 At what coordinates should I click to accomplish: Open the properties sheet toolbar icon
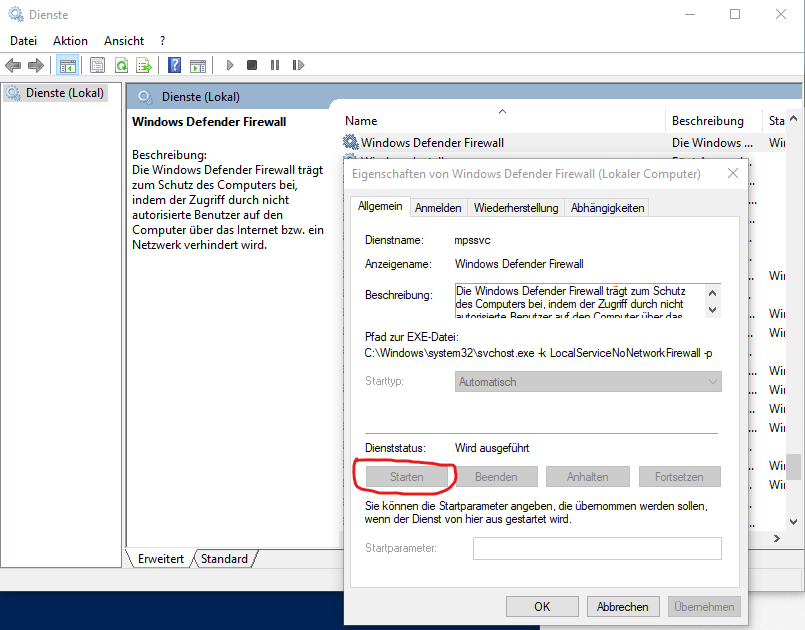[x=97, y=65]
